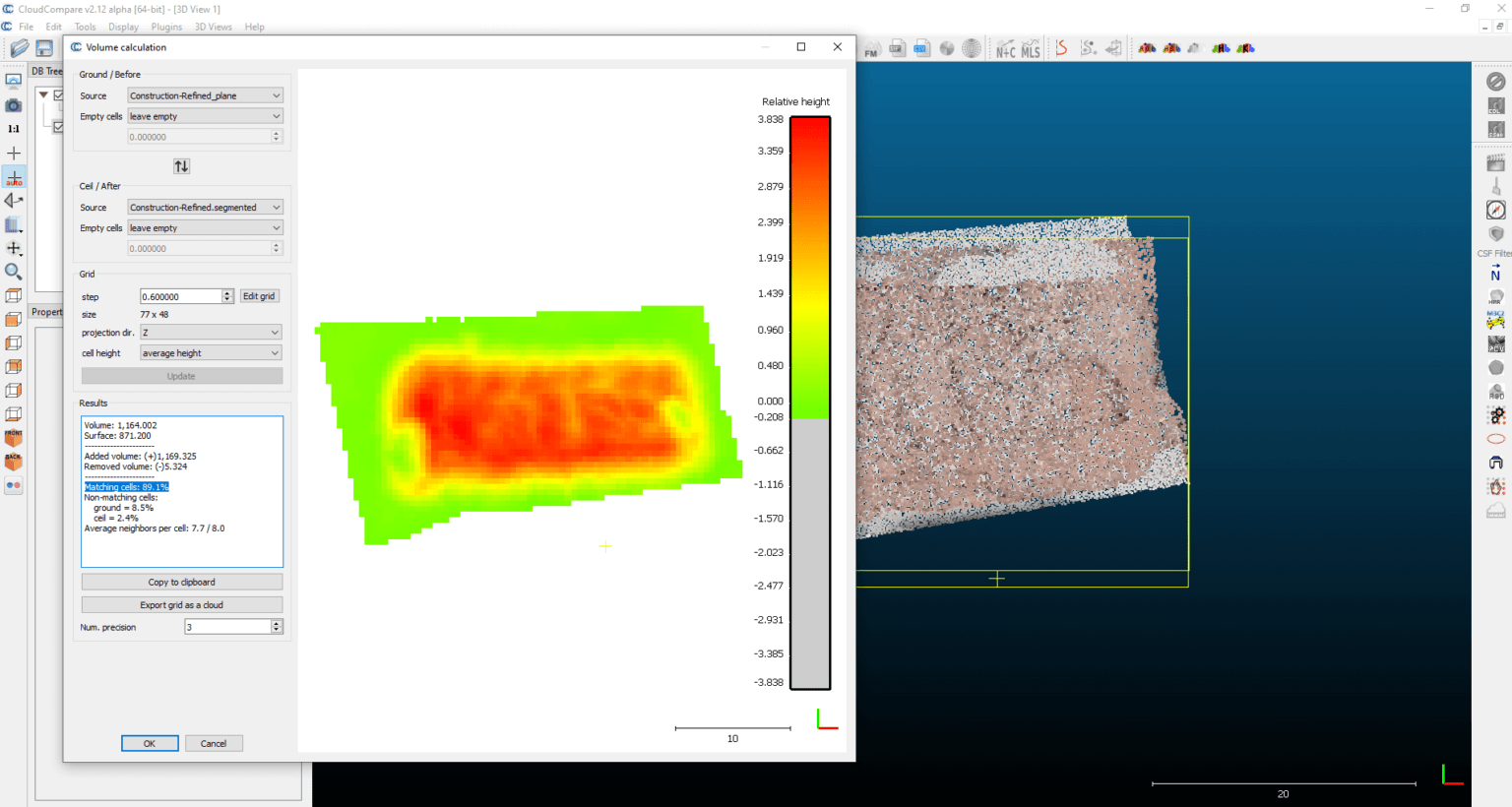The image size is (1512, 807).
Task: Click the 1:1 zoom icon
Action: [x=14, y=128]
